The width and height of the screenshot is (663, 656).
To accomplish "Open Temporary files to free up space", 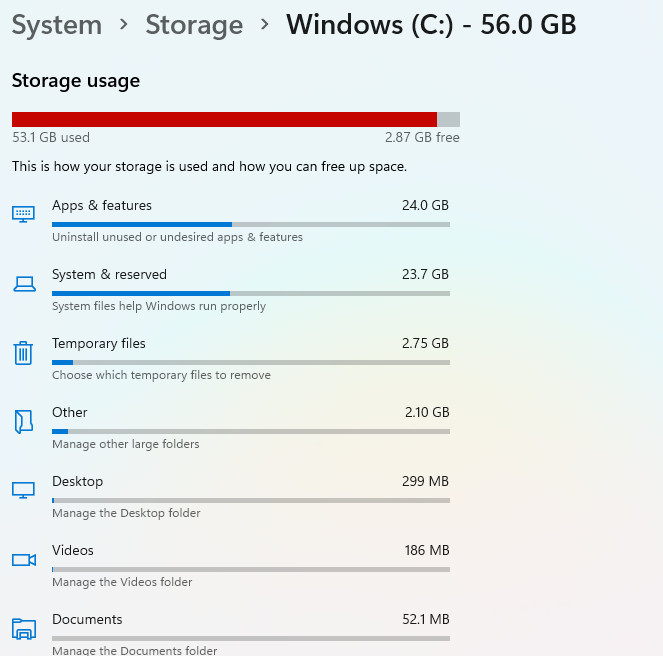I will coord(99,344).
